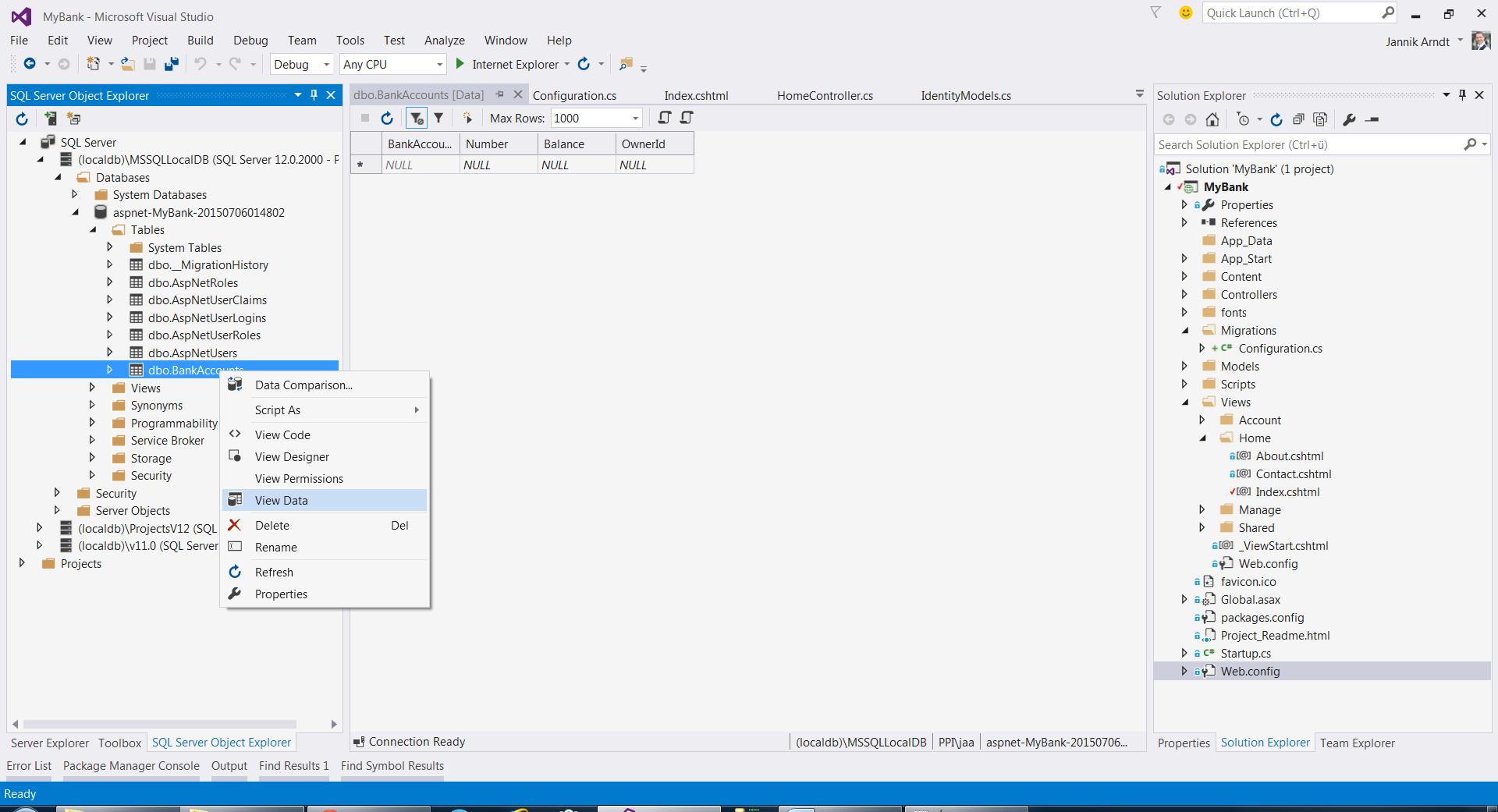Pin the SQL Server Object Explorer panel
The height and width of the screenshot is (812, 1498).
(x=314, y=95)
